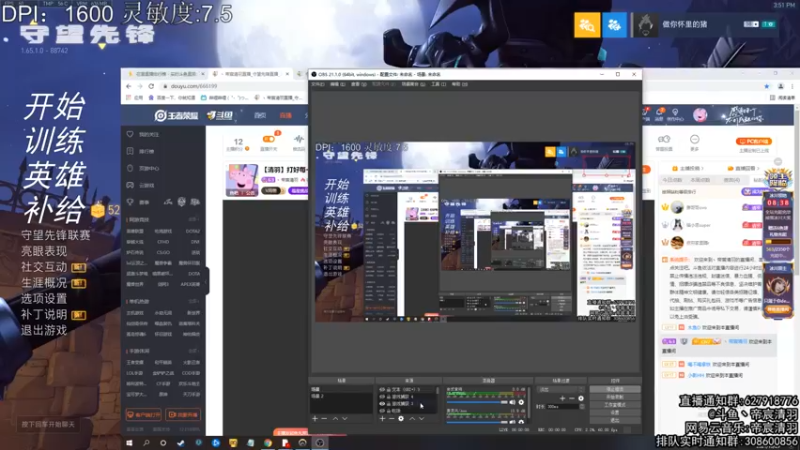Image resolution: width=800 pixels, height=450 pixels.
Task: Open the 编辑 (Edit) menu in OBS
Action: [x=337, y=84]
